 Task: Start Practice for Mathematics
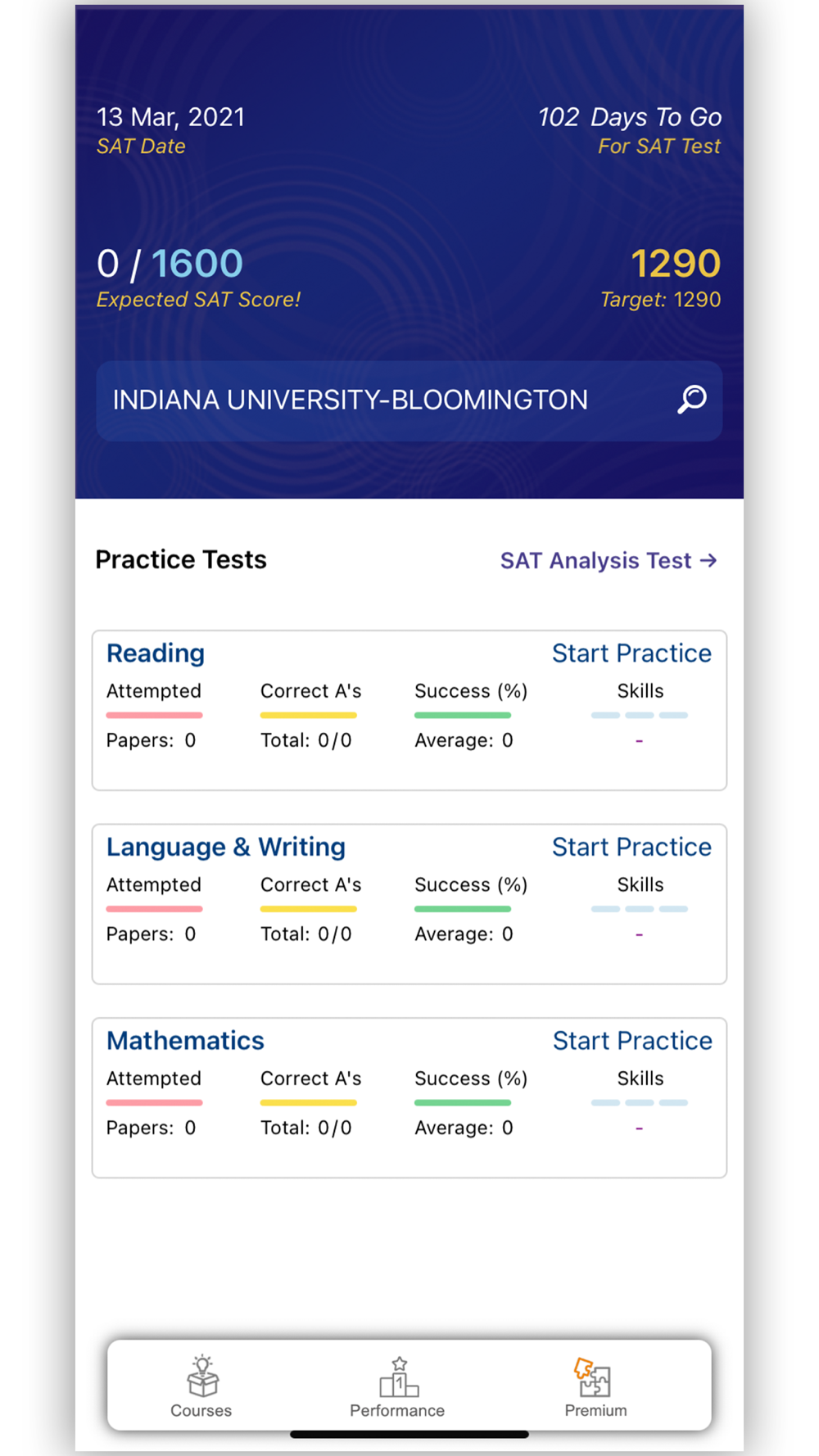pos(632,1040)
